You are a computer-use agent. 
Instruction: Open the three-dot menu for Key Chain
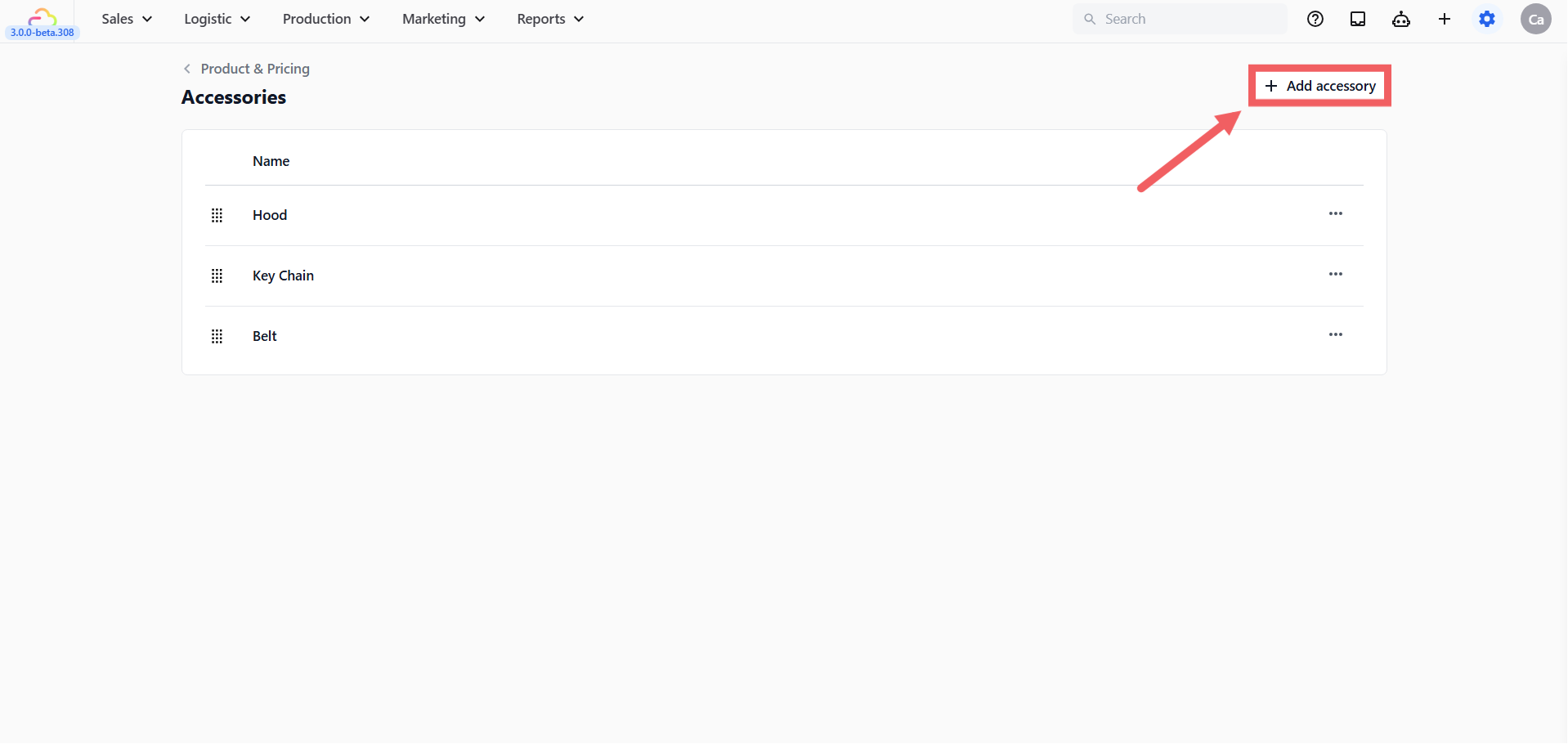(1336, 274)
